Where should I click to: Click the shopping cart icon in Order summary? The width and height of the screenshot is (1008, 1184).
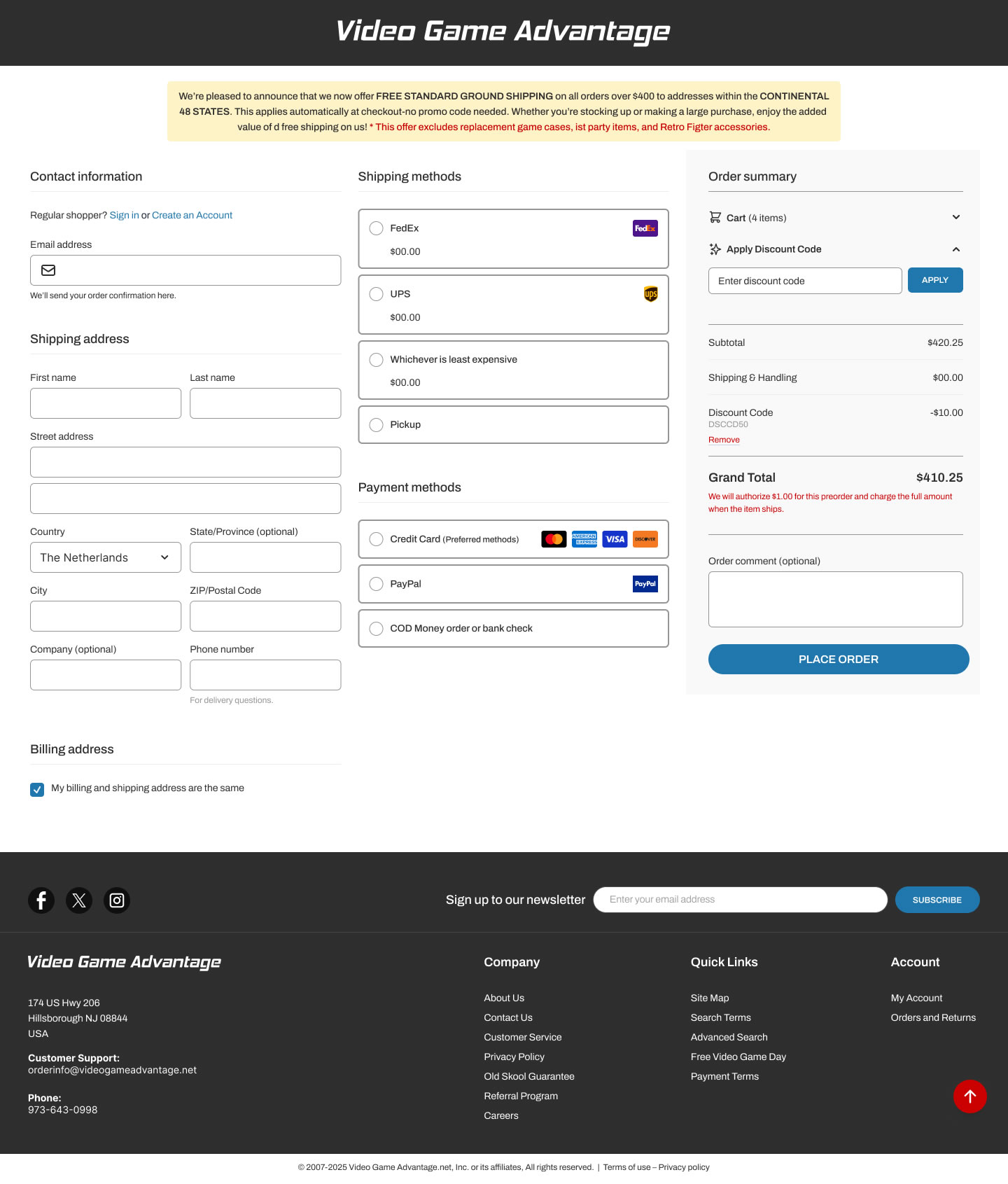715,218
